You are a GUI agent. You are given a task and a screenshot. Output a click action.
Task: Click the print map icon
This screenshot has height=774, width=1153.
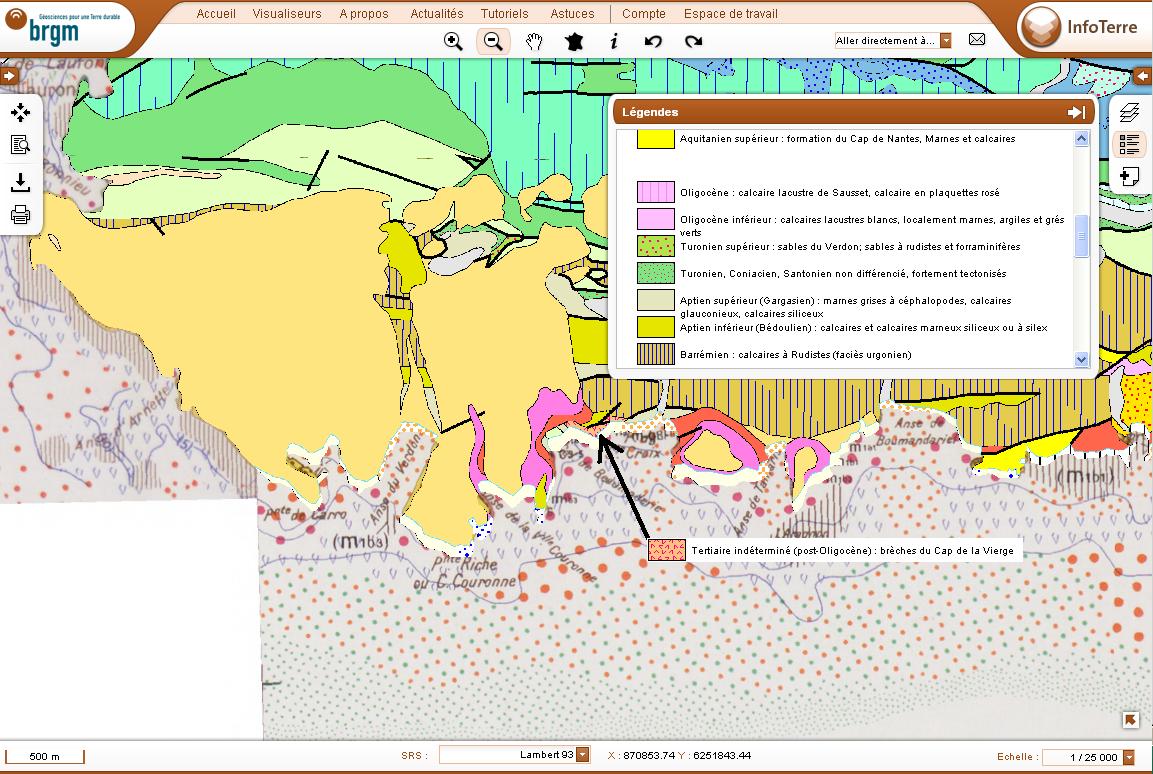pos(20,214)
